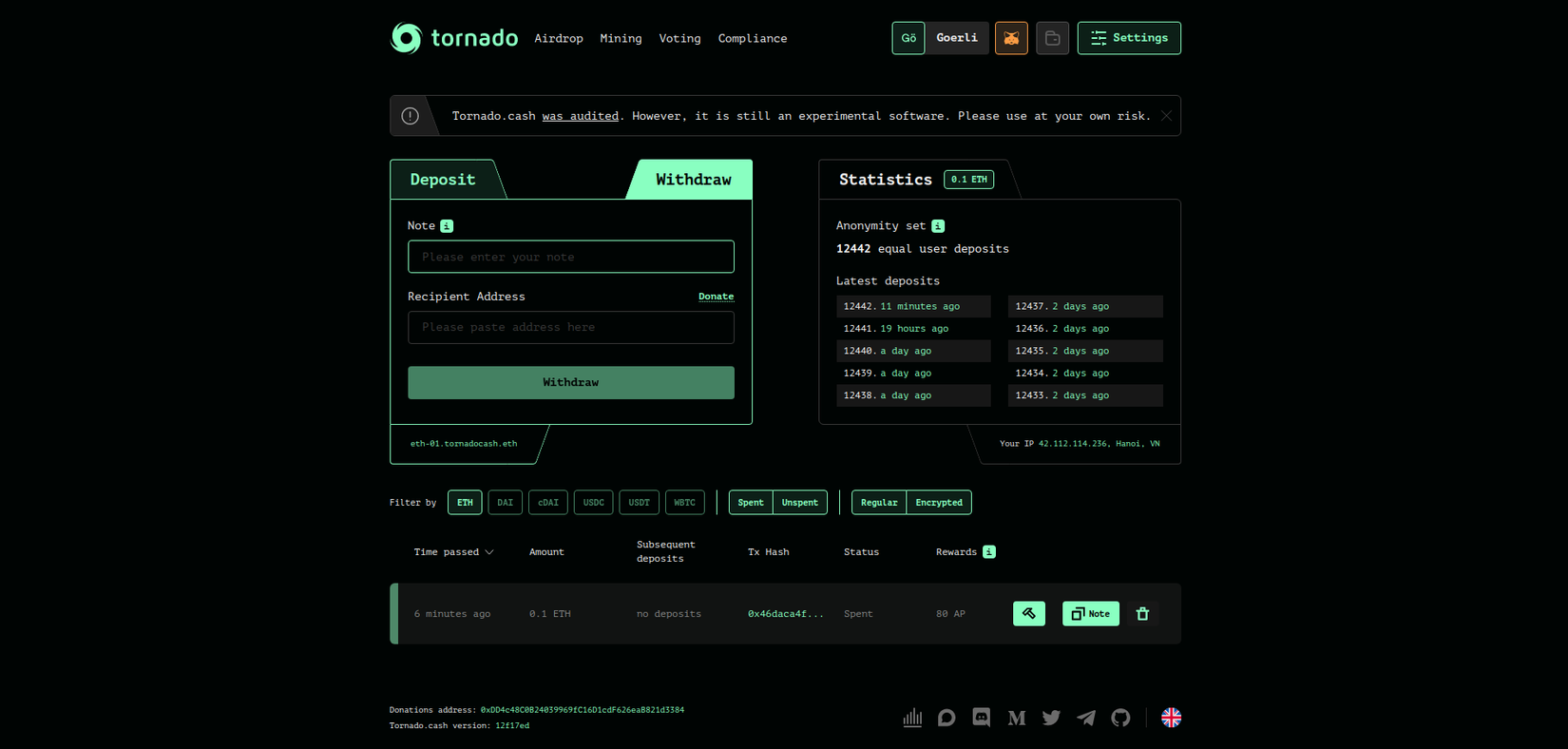Toggle the Spent filter

coord(751,503)
